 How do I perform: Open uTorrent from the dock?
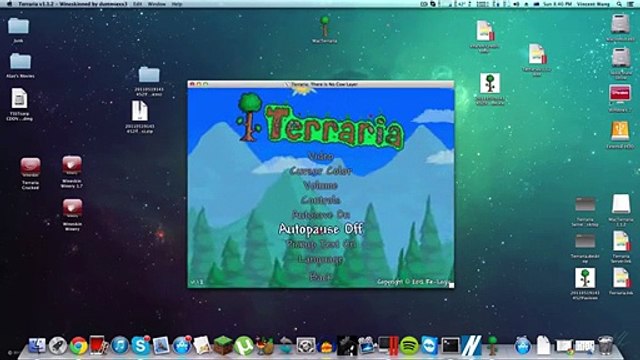(244, 346)
